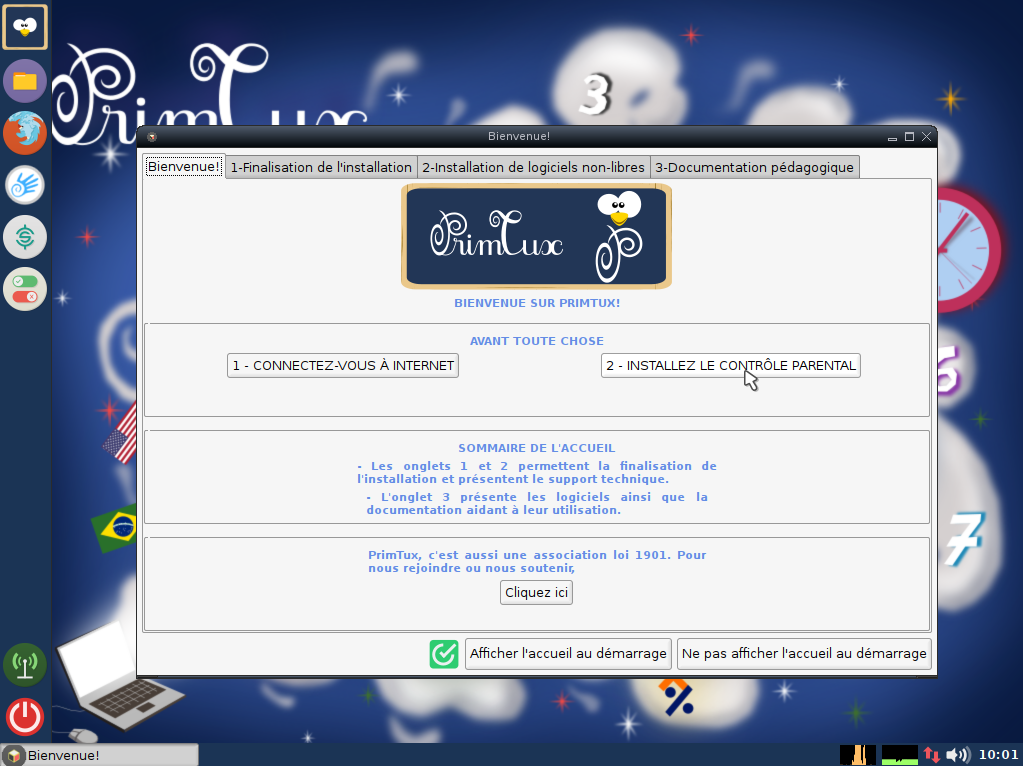Choose Afficher l'accueil au démarrage
Screen dimensions: 1023x766
tap(568, 654)
